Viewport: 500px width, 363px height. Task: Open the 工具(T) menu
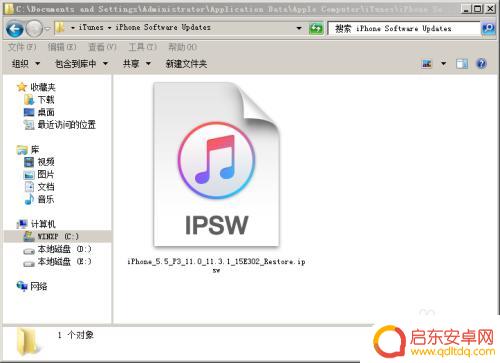tap(143, 47)
